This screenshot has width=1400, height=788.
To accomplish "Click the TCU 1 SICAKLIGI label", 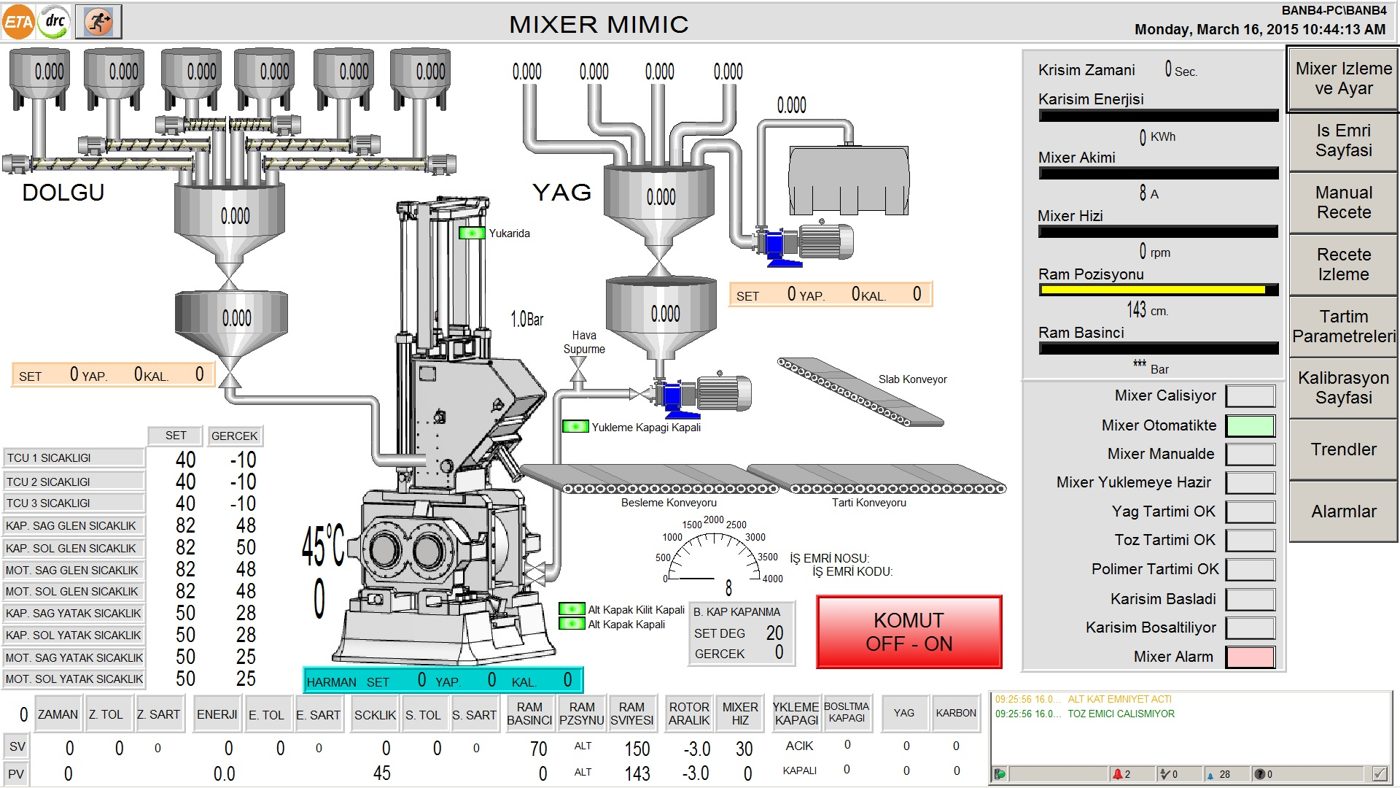I will click(x=74, y=458).
